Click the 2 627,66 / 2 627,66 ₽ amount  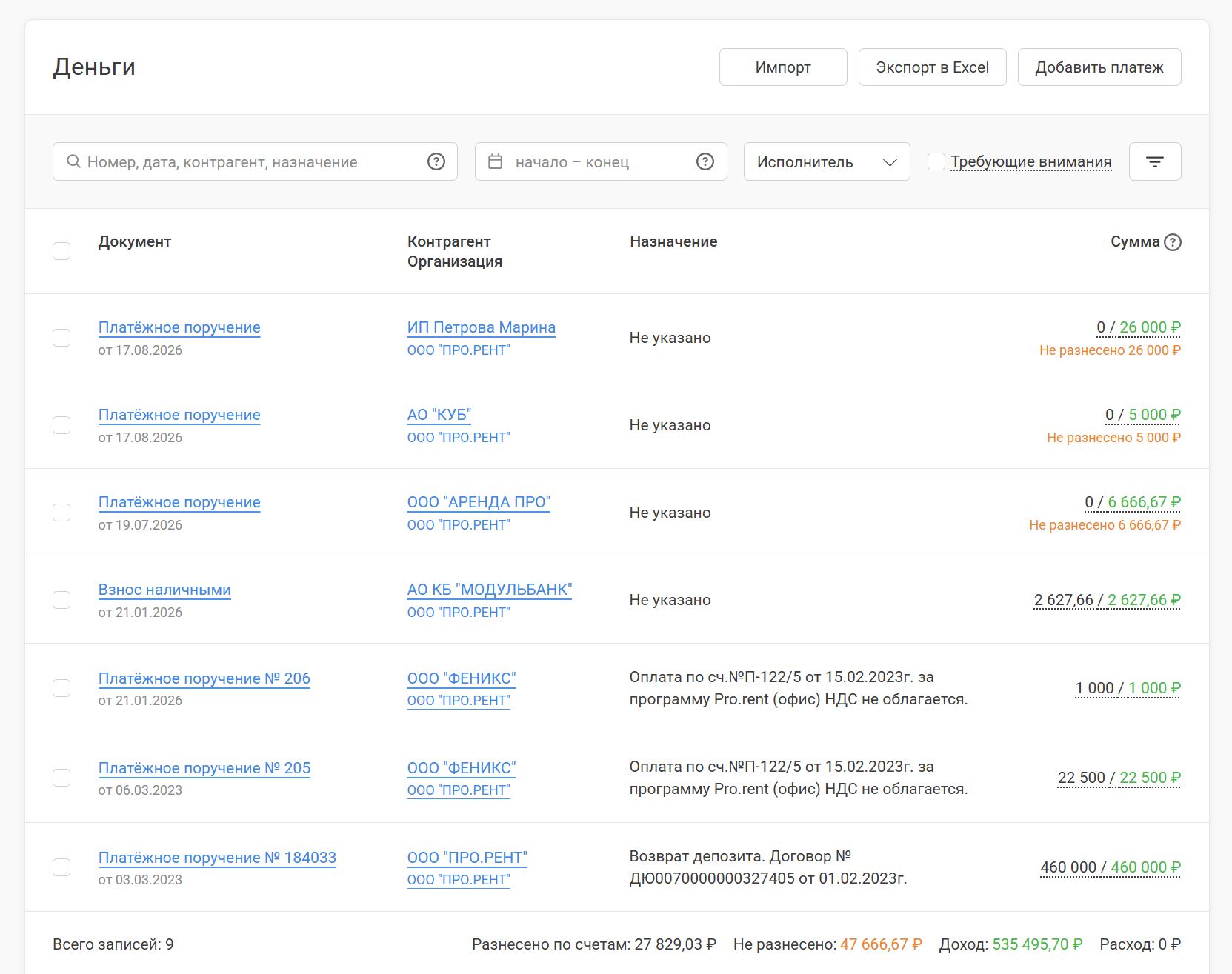click(x=1108, y=600)
